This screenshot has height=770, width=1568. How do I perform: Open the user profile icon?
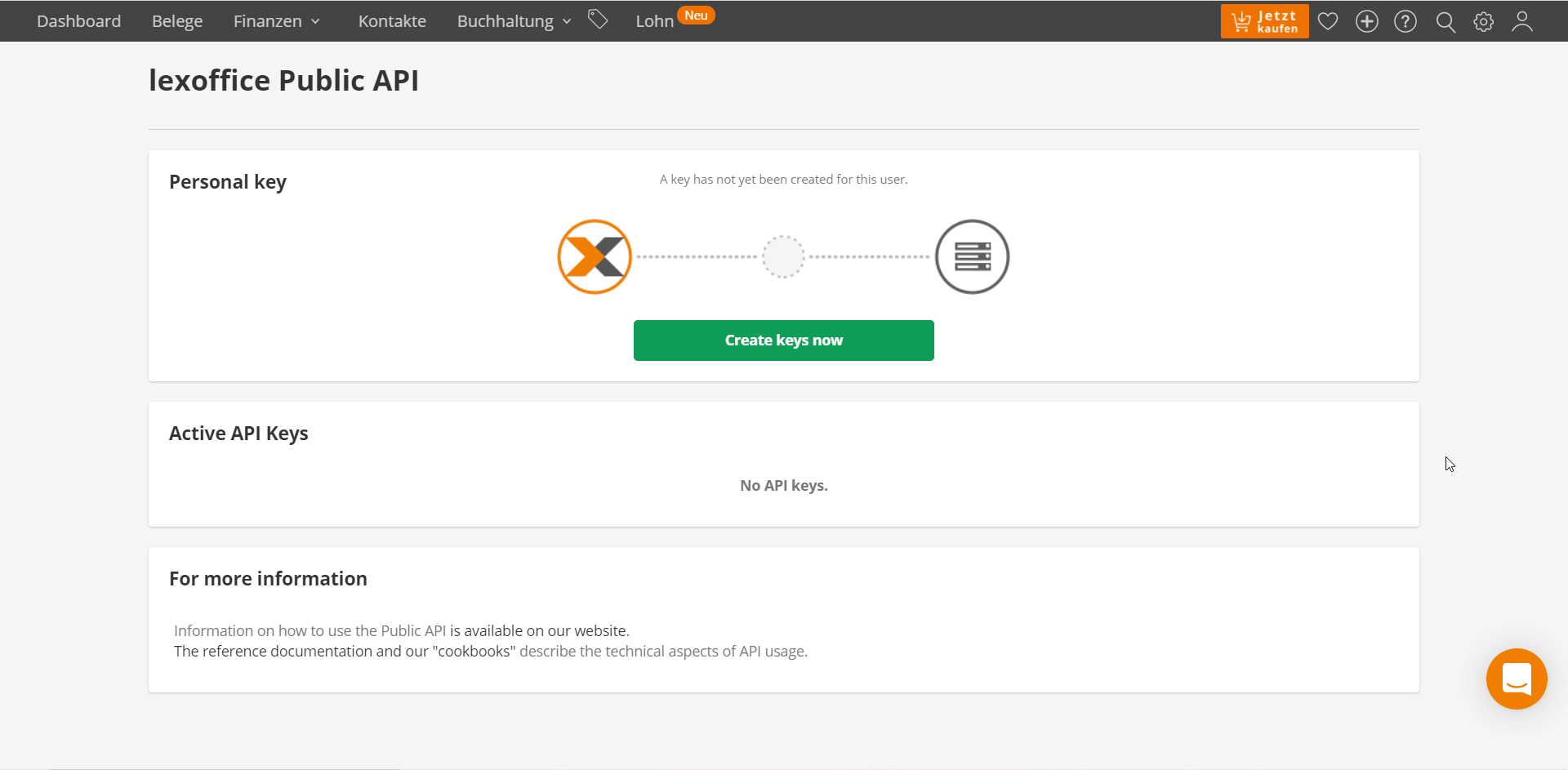[1522, 21]
